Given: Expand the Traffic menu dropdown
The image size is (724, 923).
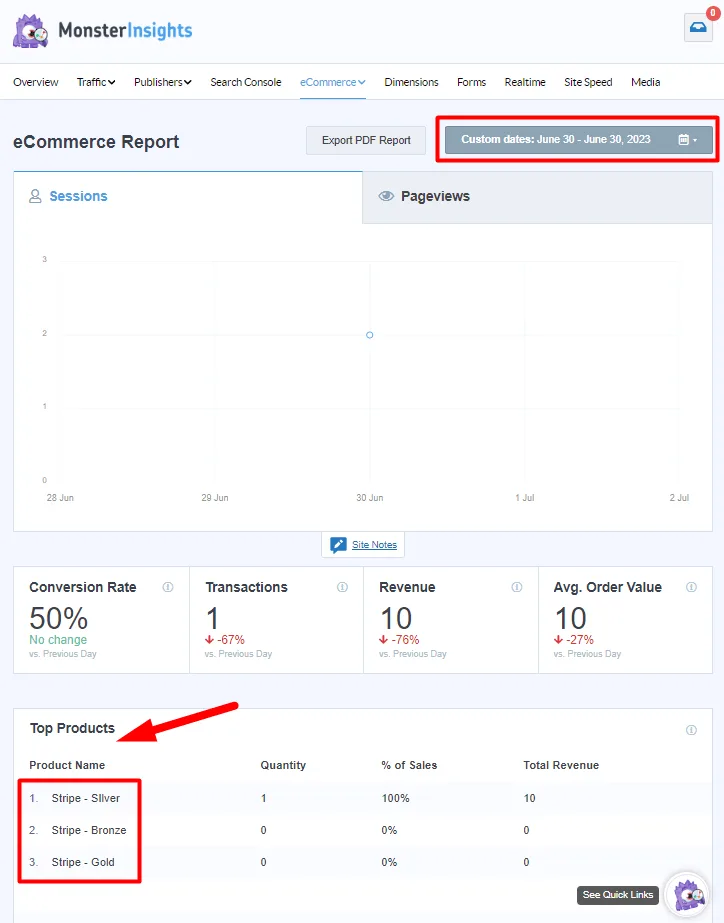Looking at the screenshot, I should 96,82.
